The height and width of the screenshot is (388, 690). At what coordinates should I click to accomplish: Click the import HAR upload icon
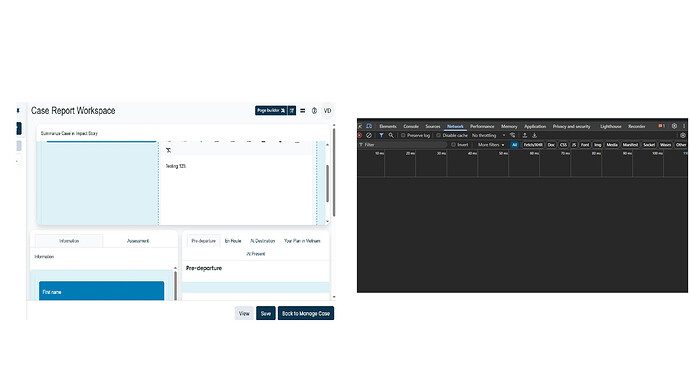(x=525, y=135)
